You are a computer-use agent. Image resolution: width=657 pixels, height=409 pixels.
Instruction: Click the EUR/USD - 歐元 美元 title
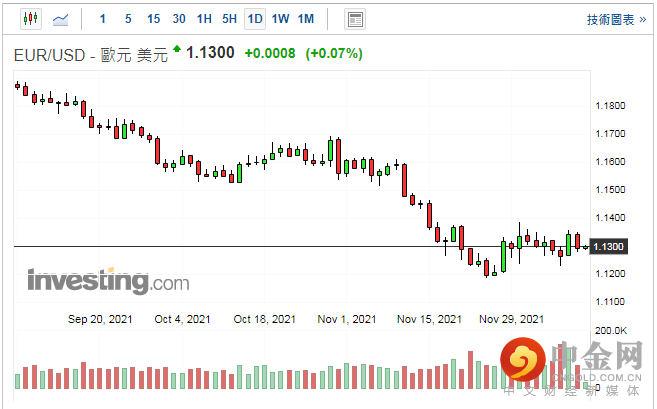[91, 55]
